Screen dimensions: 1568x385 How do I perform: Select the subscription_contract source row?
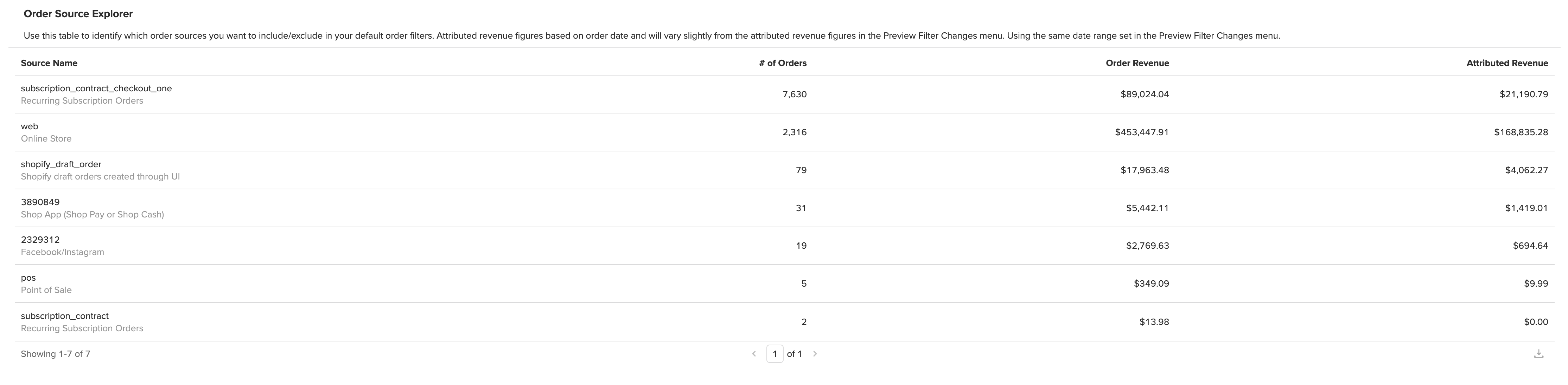[x=784, y=322]
